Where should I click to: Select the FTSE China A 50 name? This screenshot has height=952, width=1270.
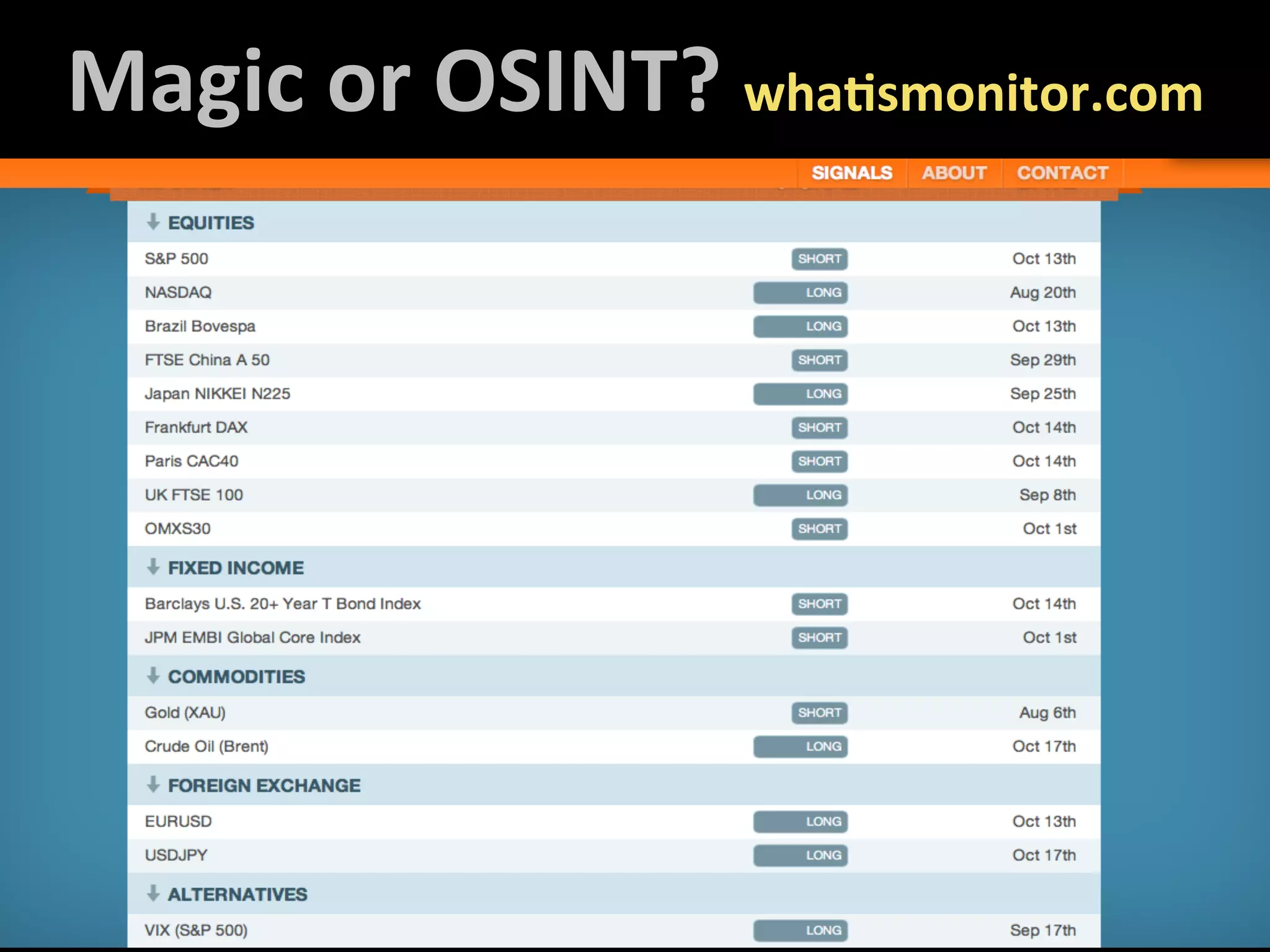[x=207, y=360]
